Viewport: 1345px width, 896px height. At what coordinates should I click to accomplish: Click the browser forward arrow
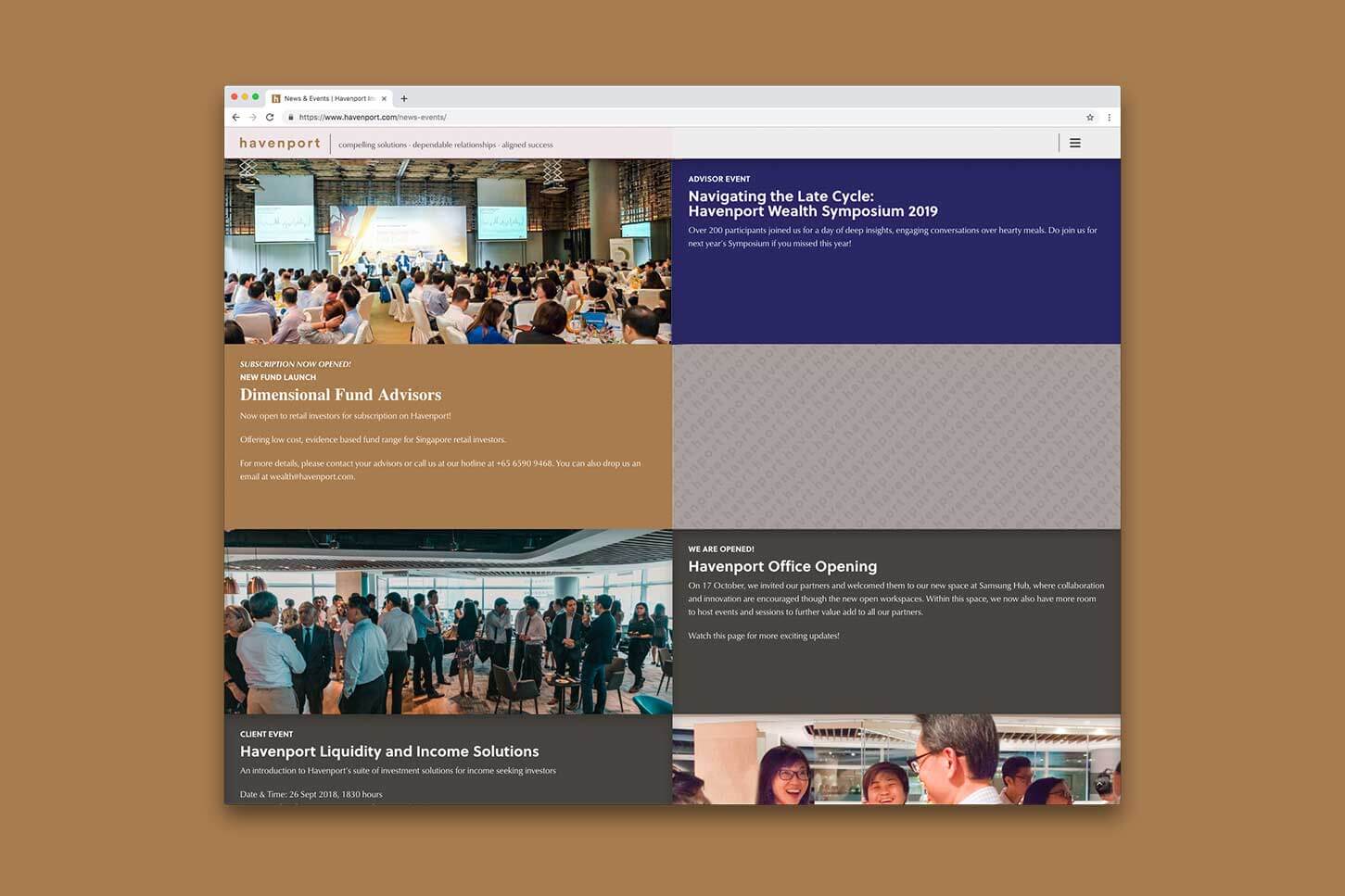252,118
